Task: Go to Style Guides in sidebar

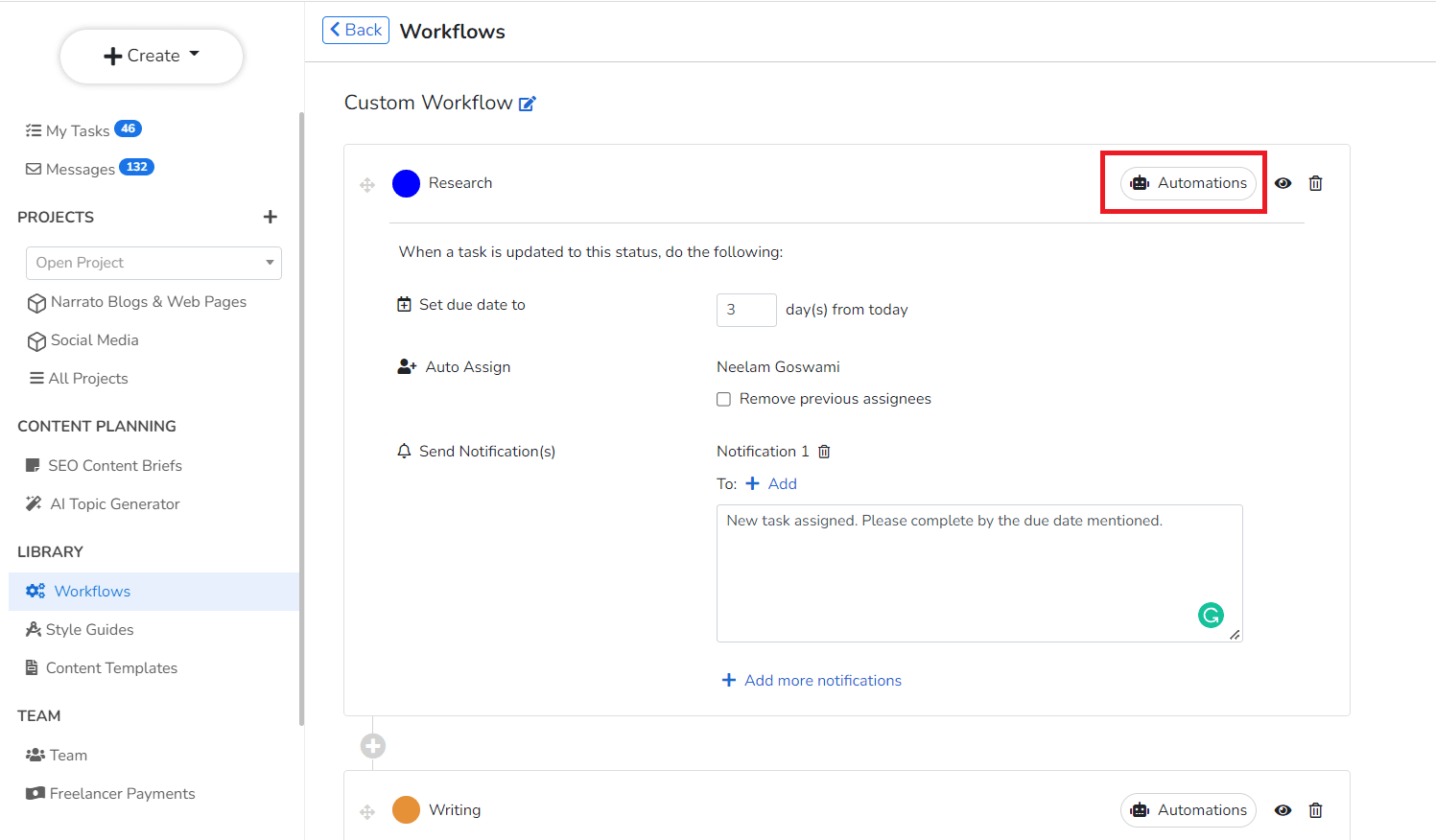Action: [89, 630]
